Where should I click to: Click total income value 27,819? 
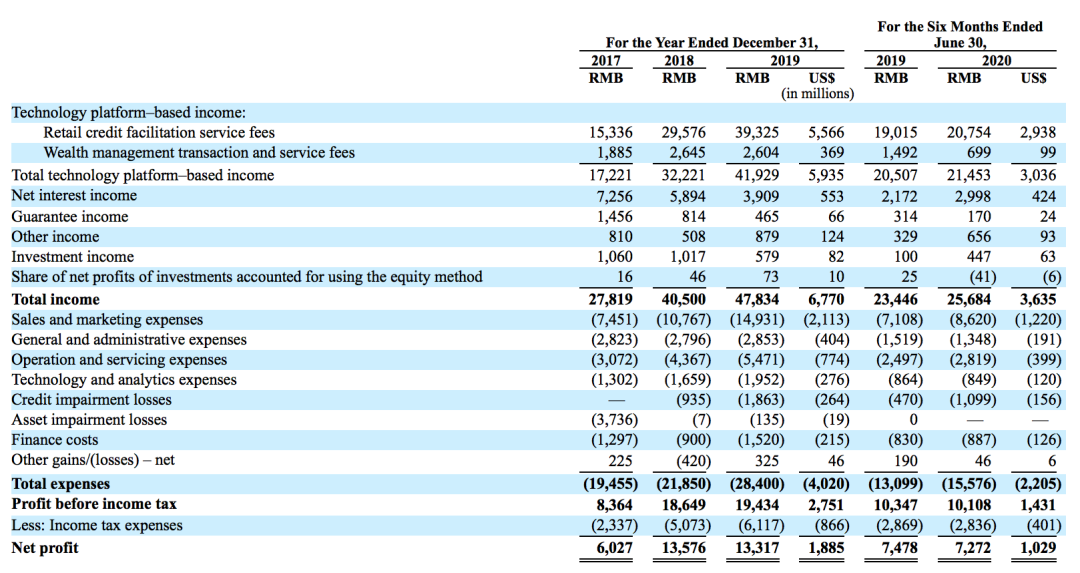point(610,299)
